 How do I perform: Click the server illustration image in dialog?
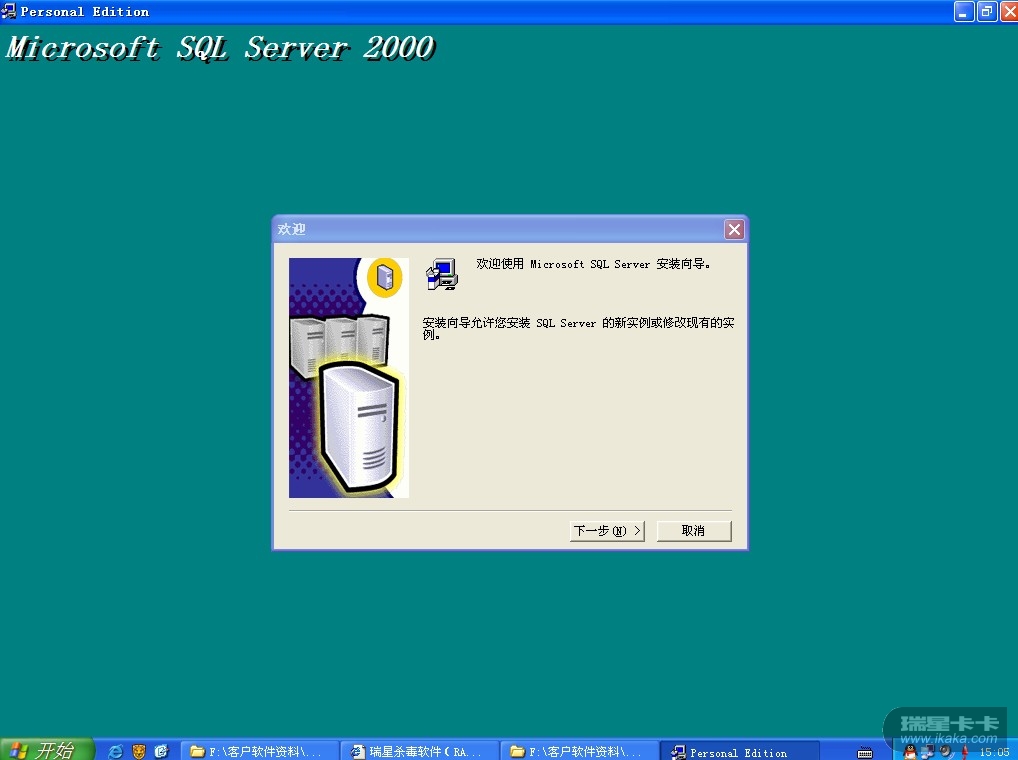tap(349, 378)
